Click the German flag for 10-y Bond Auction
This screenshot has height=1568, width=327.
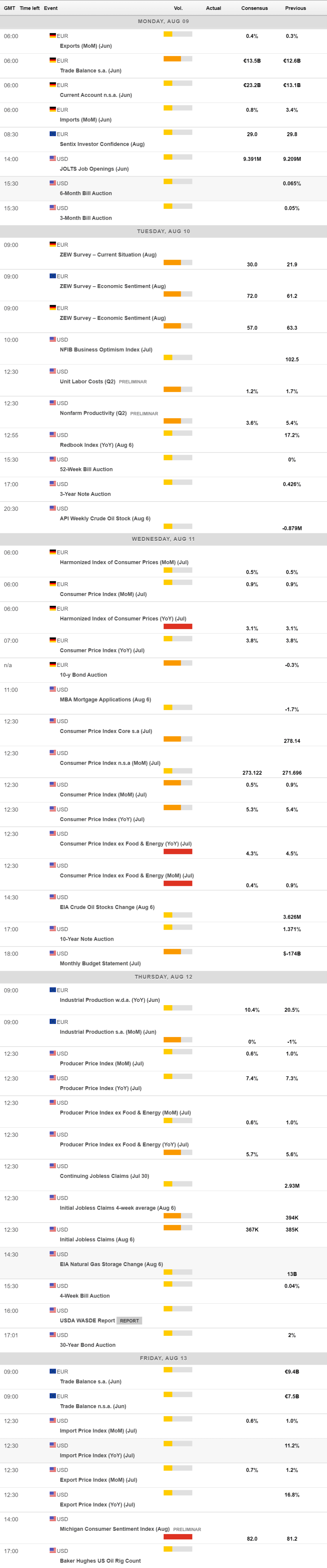coord(53,664)
